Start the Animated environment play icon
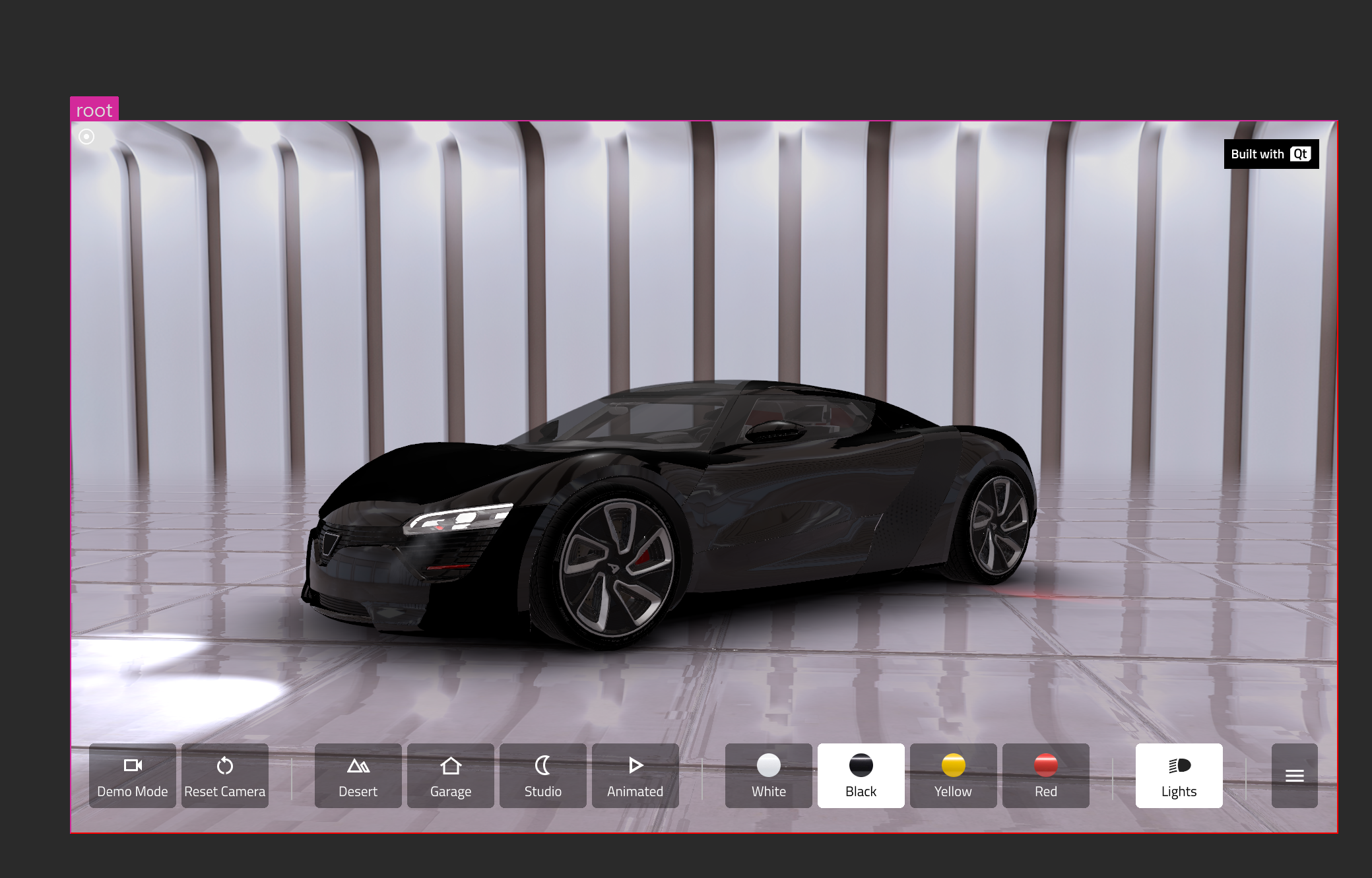The image size is (1372, 878). coord(636,765)
